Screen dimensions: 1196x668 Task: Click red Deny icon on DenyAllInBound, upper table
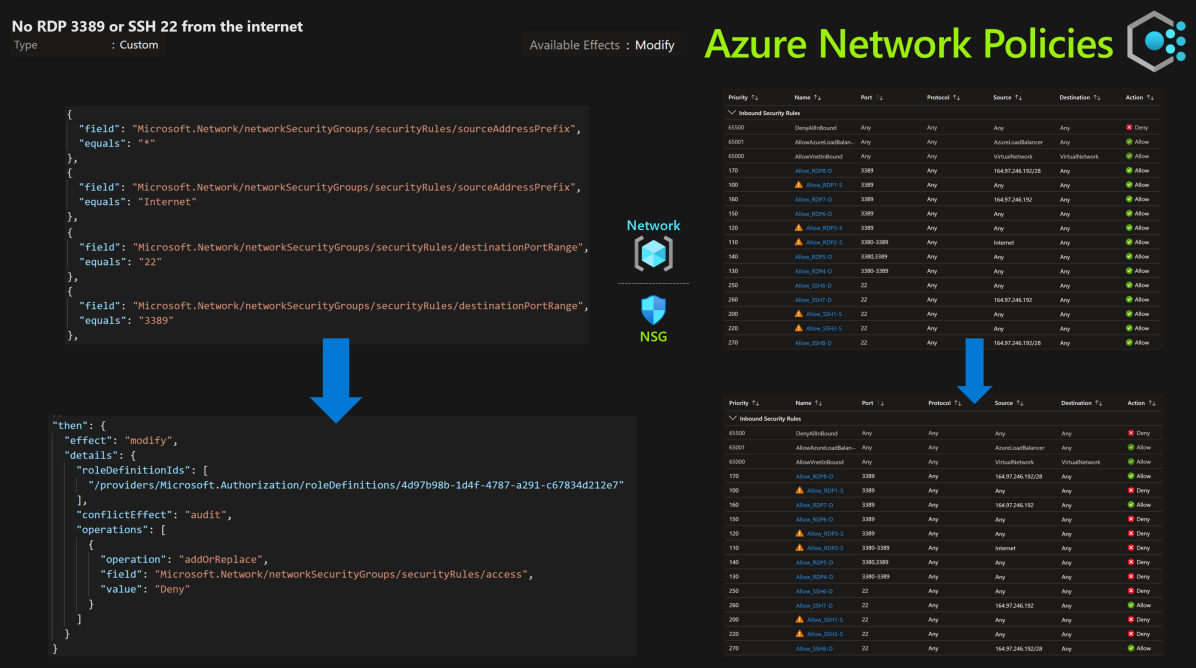click(1129, 127)
